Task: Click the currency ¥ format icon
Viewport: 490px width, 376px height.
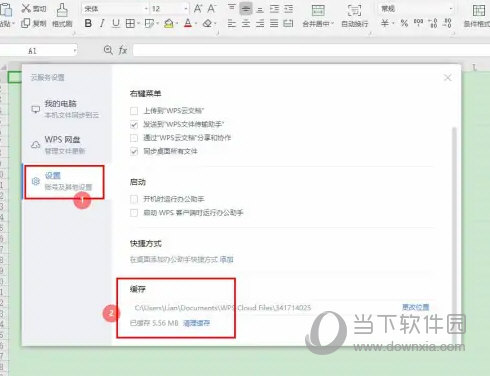Action: click(x=385, y=23)
